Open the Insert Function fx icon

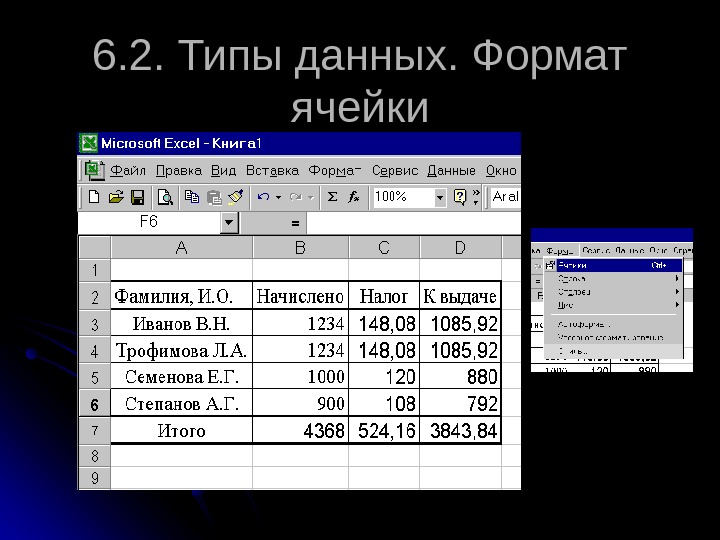pos(353,197)
